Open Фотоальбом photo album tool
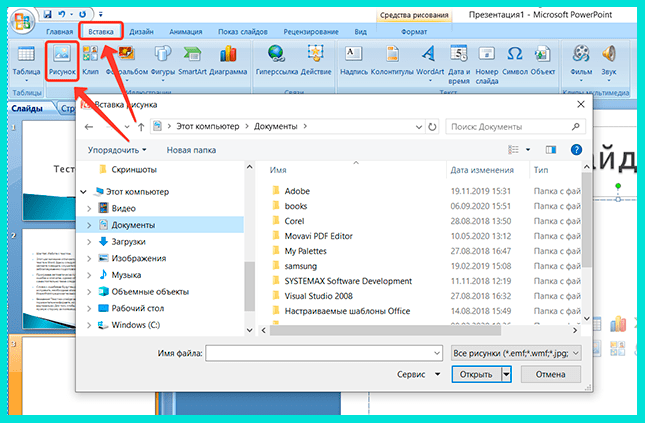Viewport: 645px width, 423px height. pos(127,60)
